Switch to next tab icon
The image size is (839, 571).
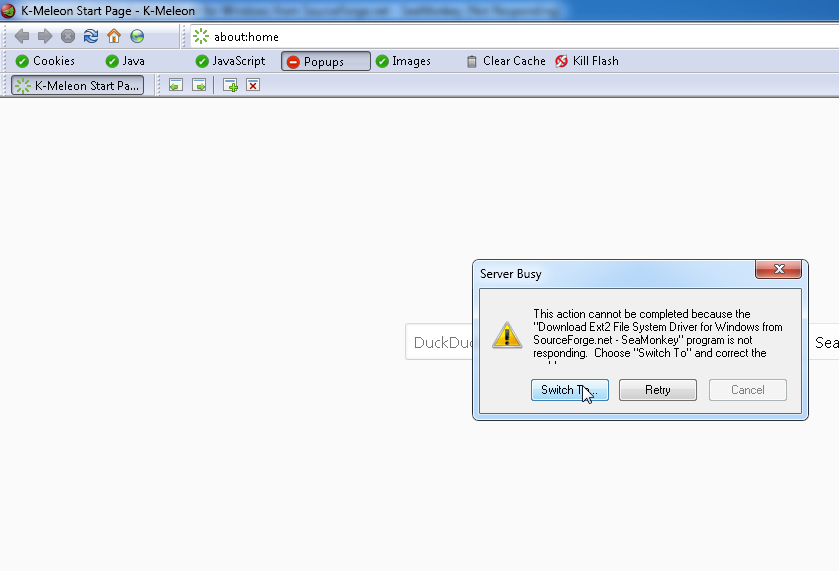tap(199, 85)
